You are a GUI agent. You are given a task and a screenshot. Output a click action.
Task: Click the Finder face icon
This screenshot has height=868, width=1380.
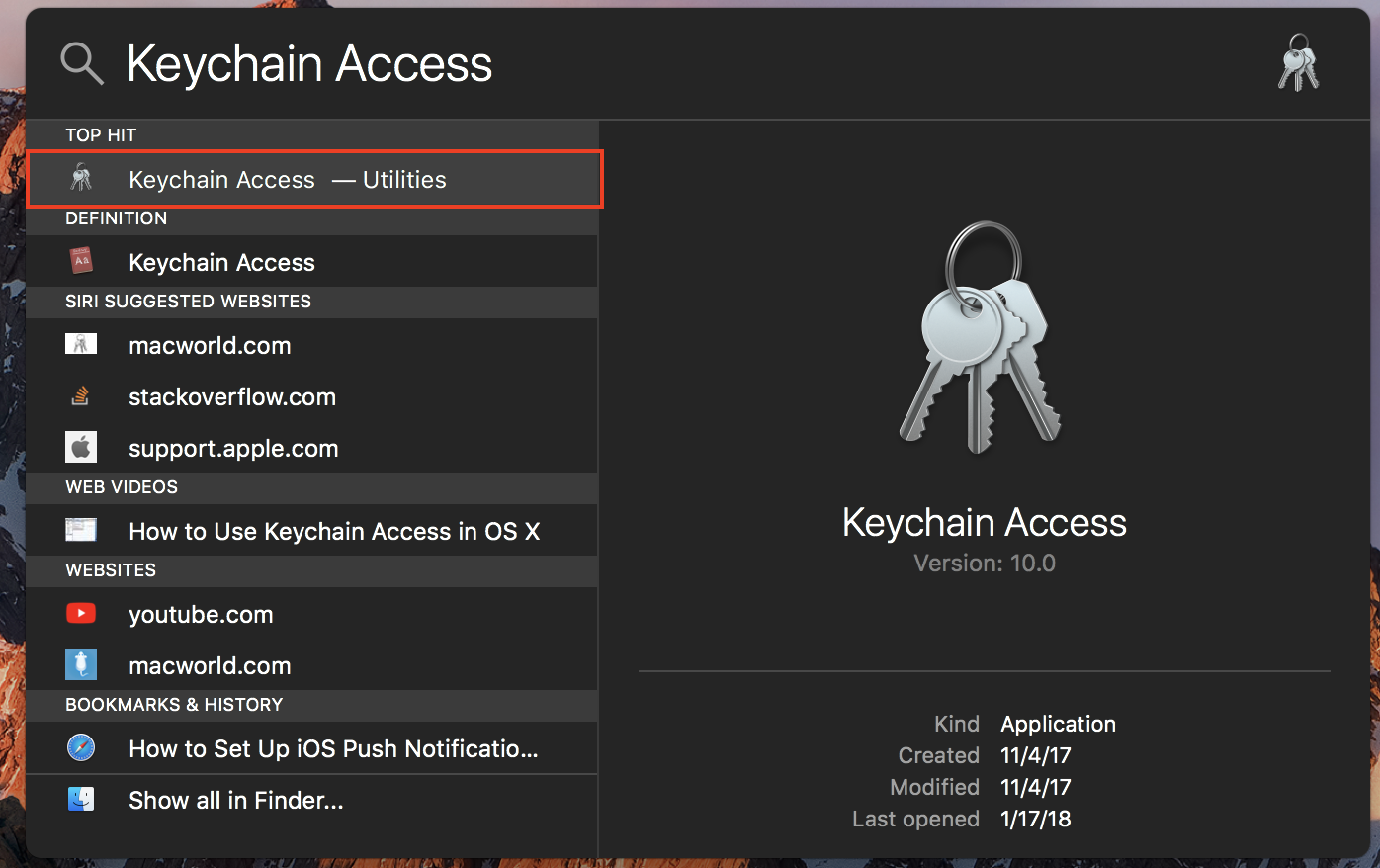(x=81, y=799)
